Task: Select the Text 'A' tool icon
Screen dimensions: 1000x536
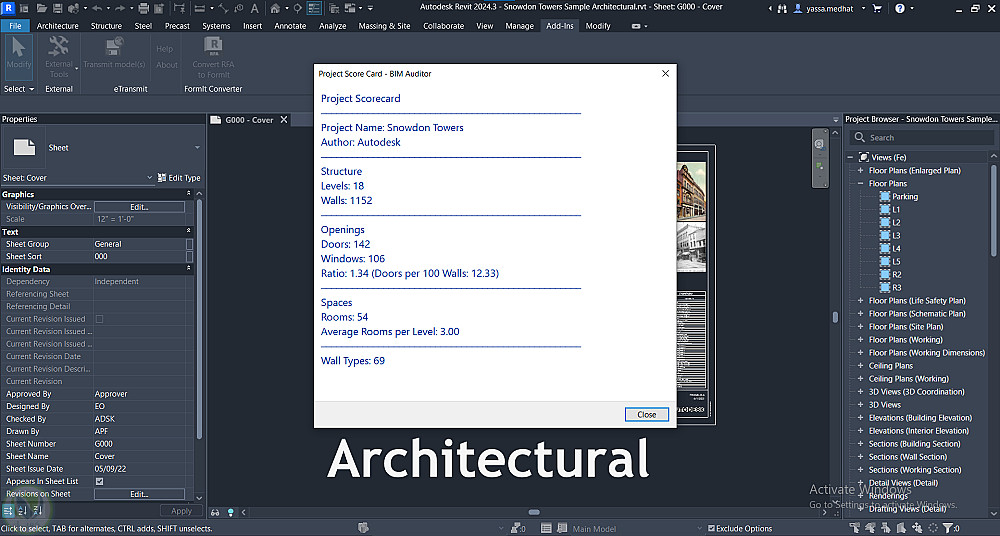Action: click(254, 8)
